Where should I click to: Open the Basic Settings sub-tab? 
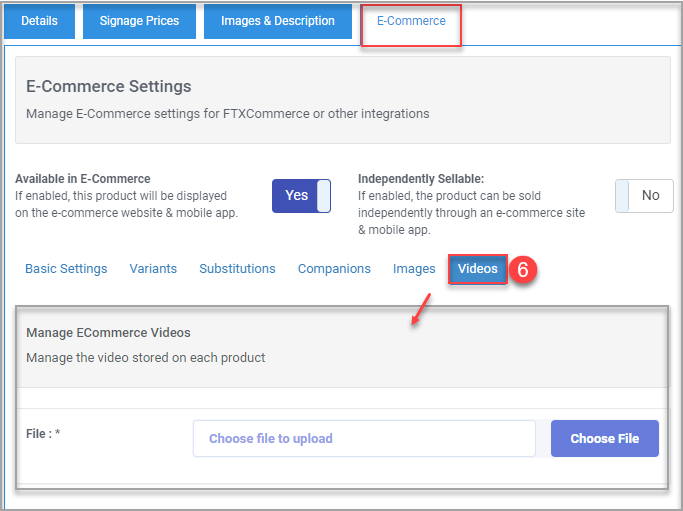tap(66, 269)
